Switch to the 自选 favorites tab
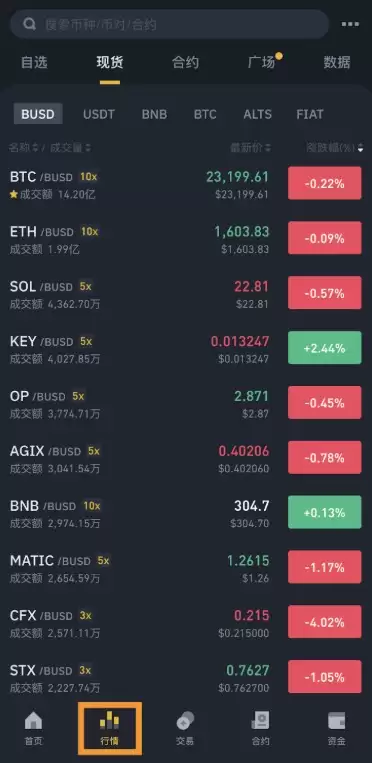 pyautogui.click(x=34, y=62)
